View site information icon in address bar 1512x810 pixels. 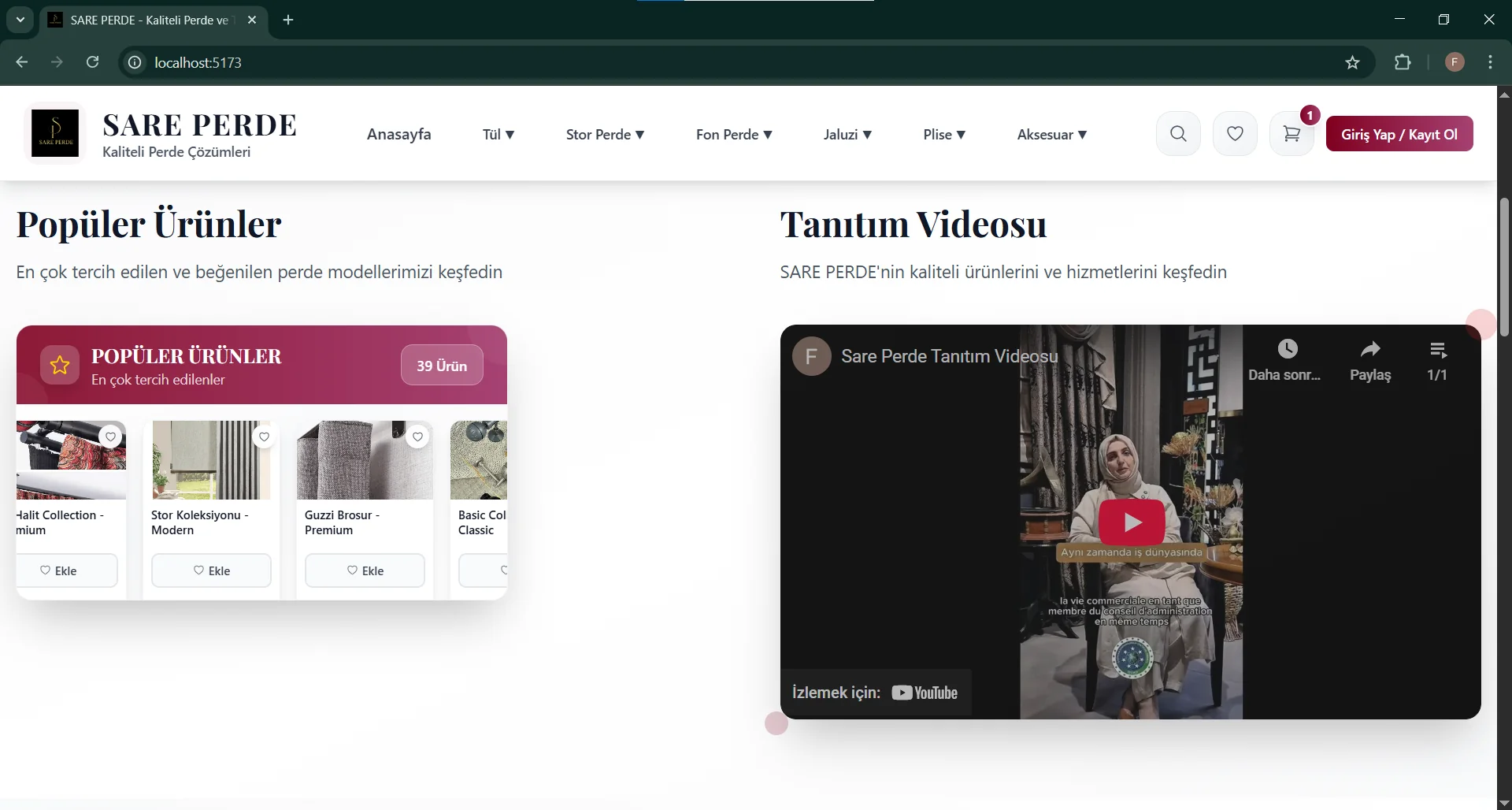135,62
